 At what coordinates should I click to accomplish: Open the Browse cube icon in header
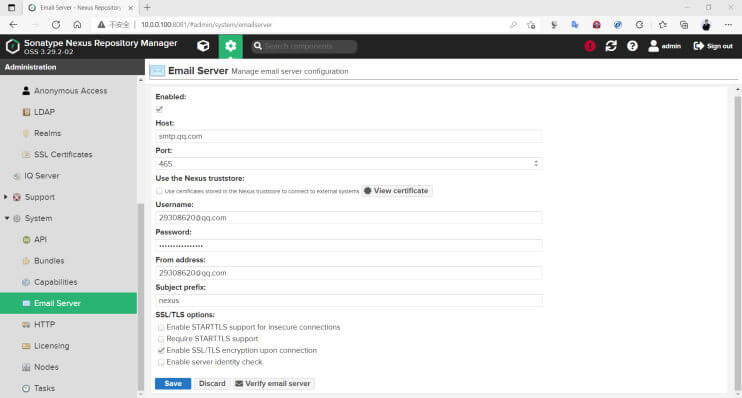[x=203, y=46]
